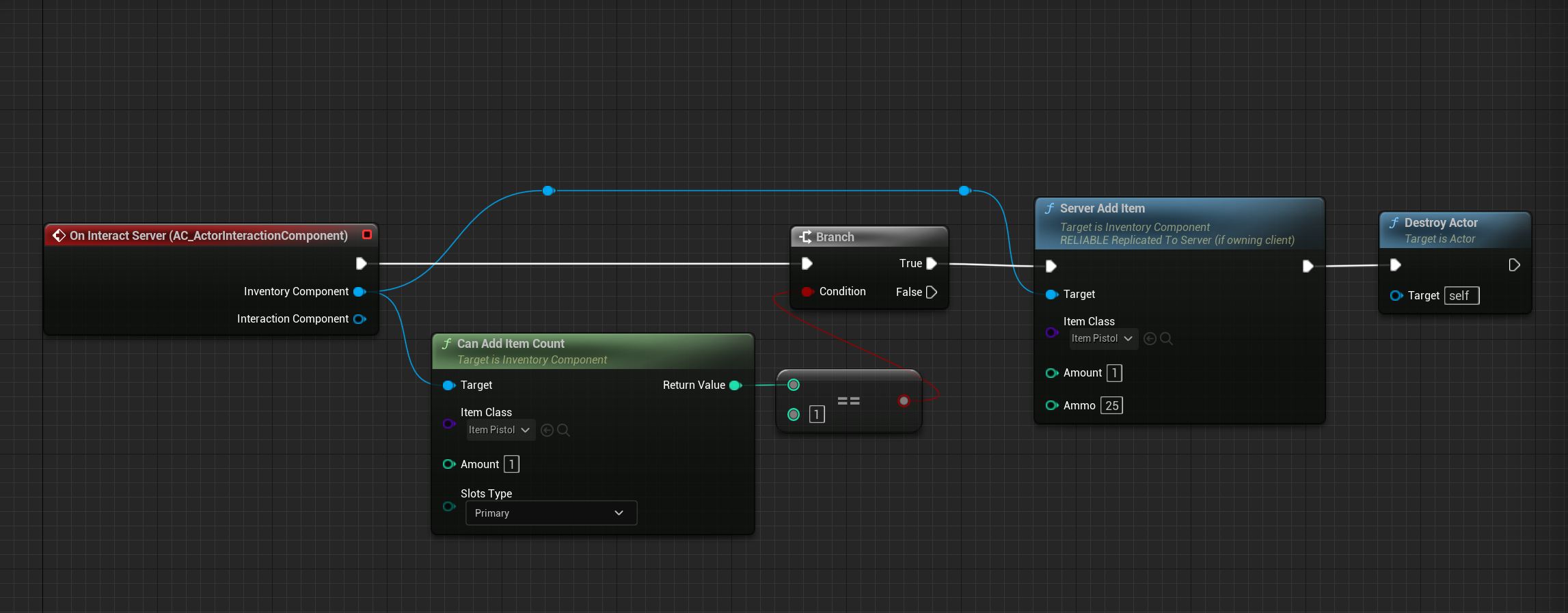
Task: Click the Slots Type input pin
Action: click(x=449, y=506)
